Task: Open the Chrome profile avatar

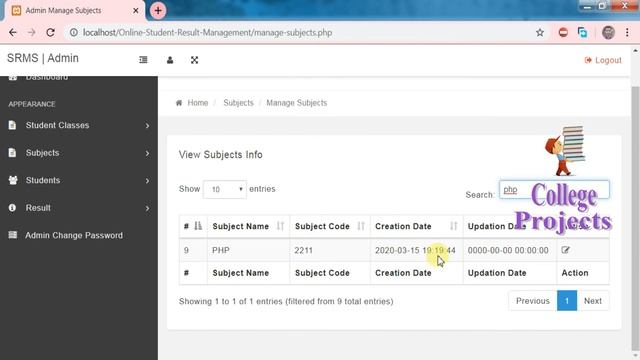Action: pos(608,32)
